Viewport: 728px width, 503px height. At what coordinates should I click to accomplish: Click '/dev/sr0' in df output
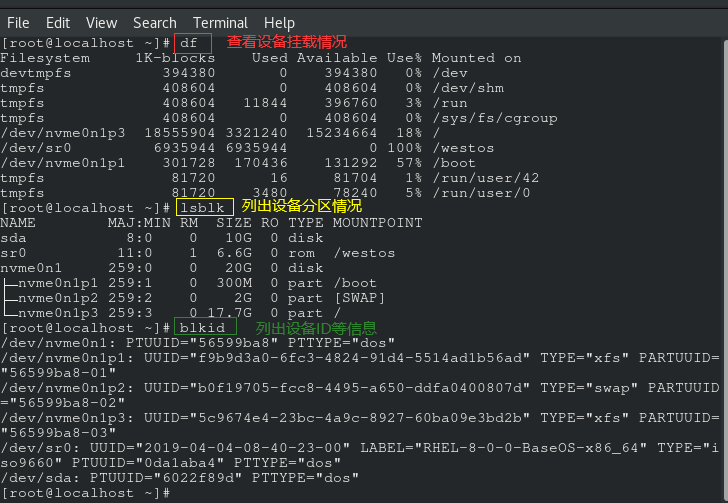click(36, 148)
